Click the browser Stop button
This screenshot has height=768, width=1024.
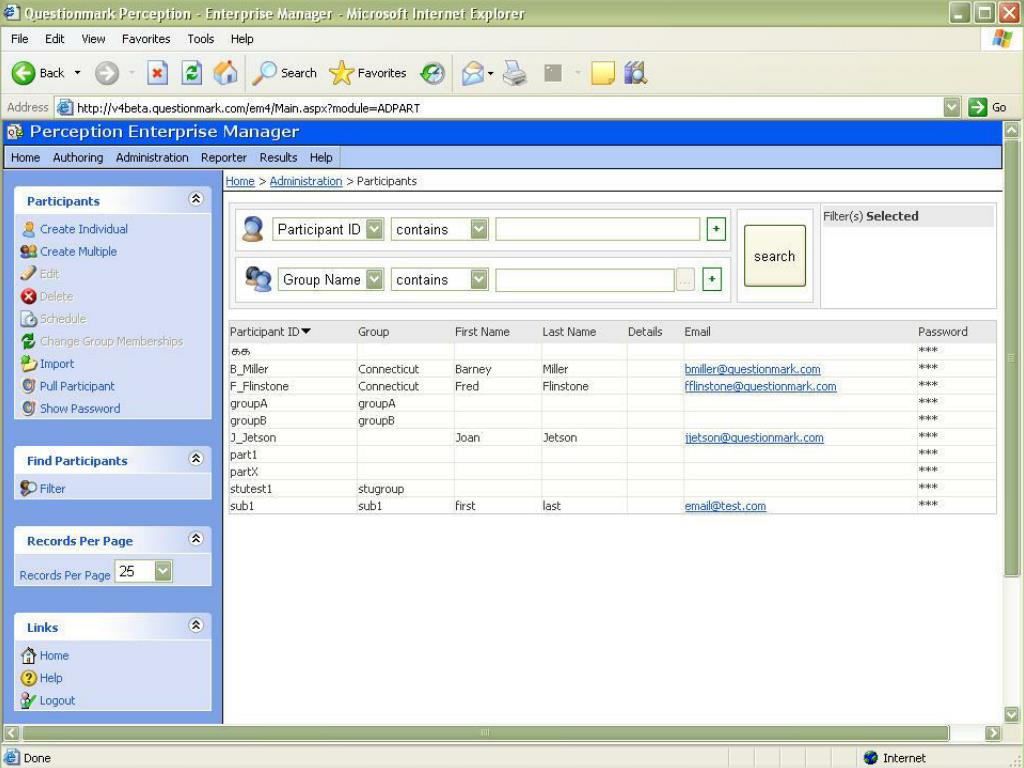click(x=157, y=73)
